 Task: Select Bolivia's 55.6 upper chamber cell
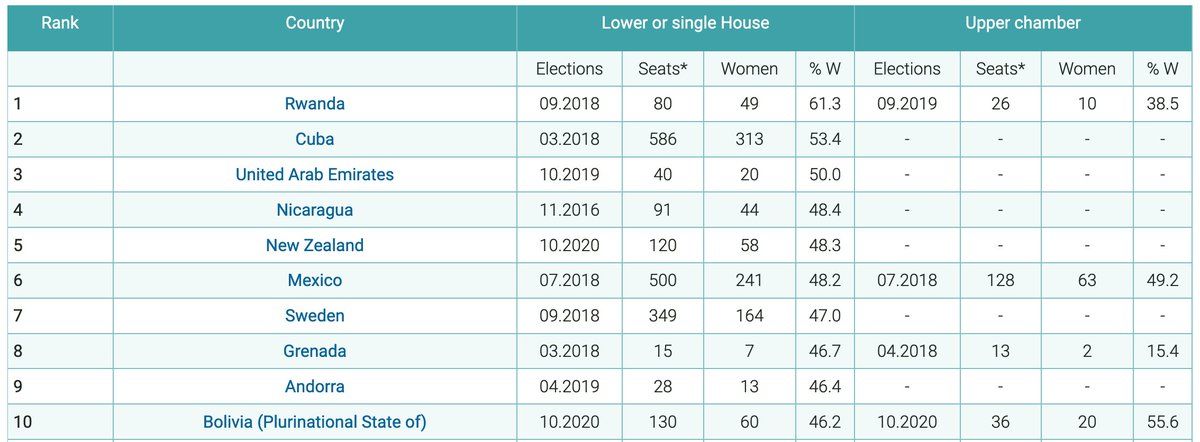click(1162, 422)
